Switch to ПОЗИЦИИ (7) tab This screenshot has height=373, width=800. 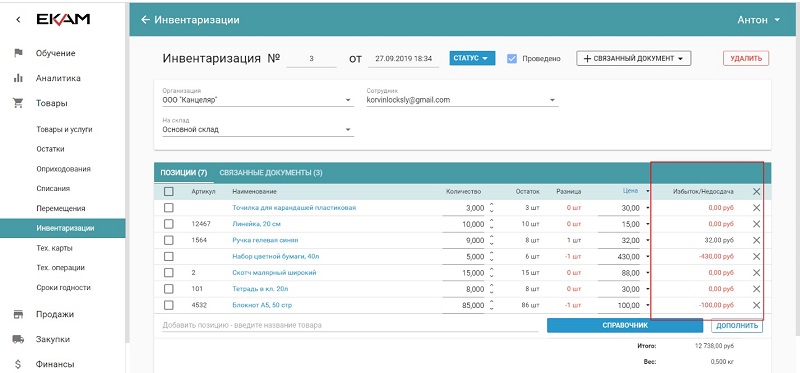[x=184, y=173]
